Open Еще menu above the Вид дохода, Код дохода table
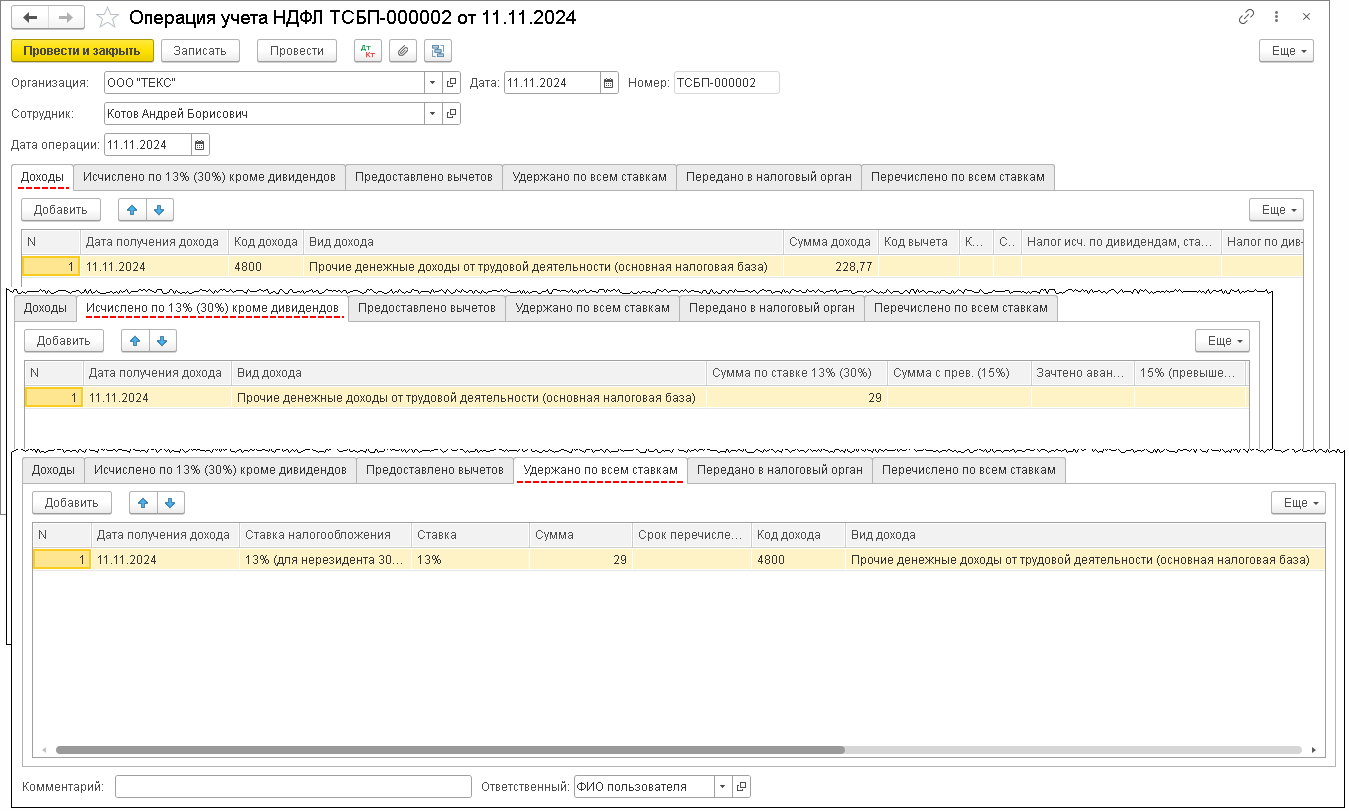 [1298, 503]
